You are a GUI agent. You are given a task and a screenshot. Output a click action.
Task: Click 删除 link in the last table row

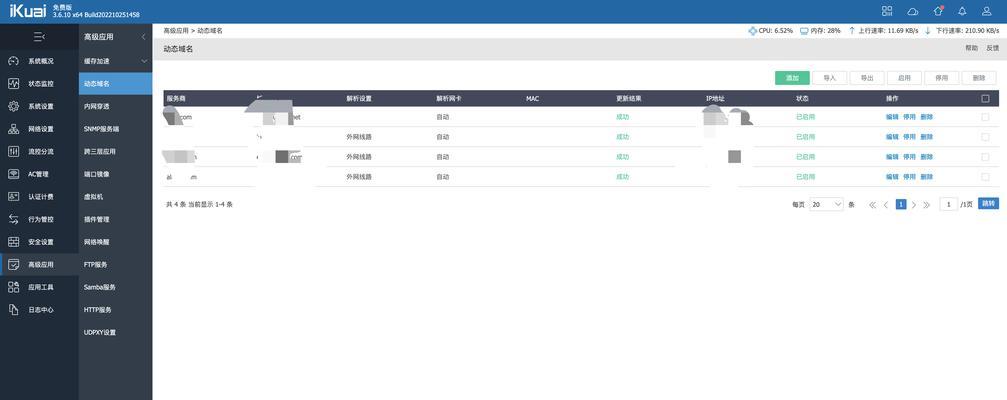coord(927,177)
